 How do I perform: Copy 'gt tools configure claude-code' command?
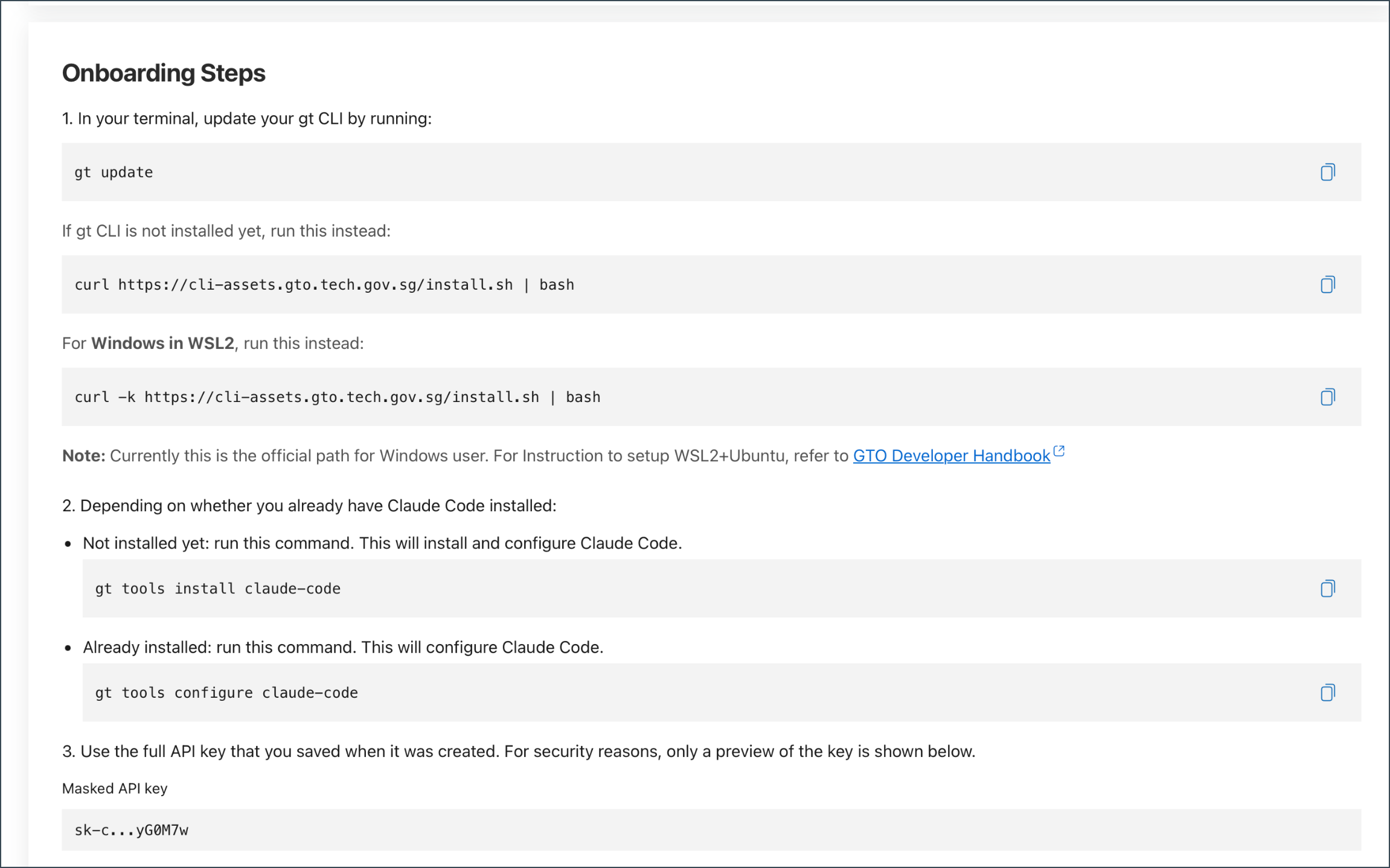coord(1327,692)
